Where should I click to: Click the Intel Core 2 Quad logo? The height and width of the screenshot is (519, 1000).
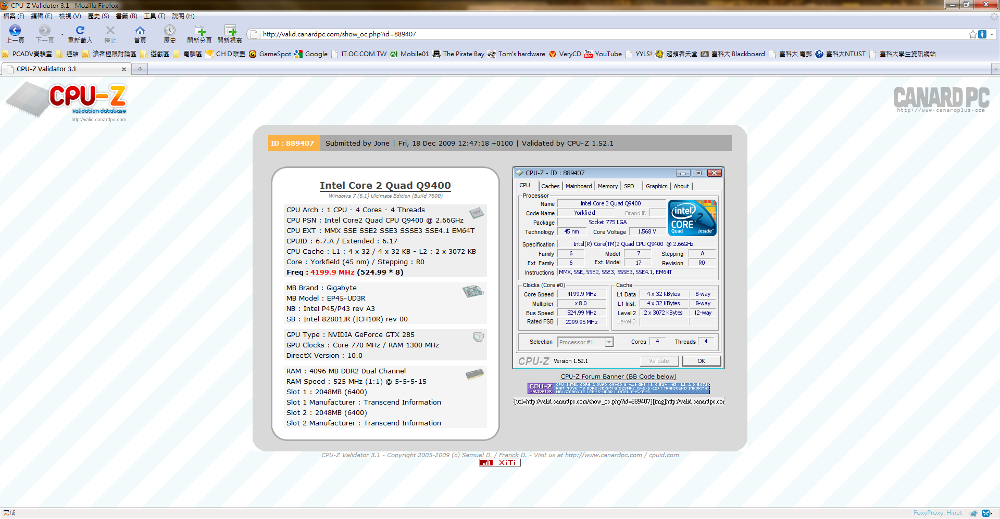click(x=692, y=217)
